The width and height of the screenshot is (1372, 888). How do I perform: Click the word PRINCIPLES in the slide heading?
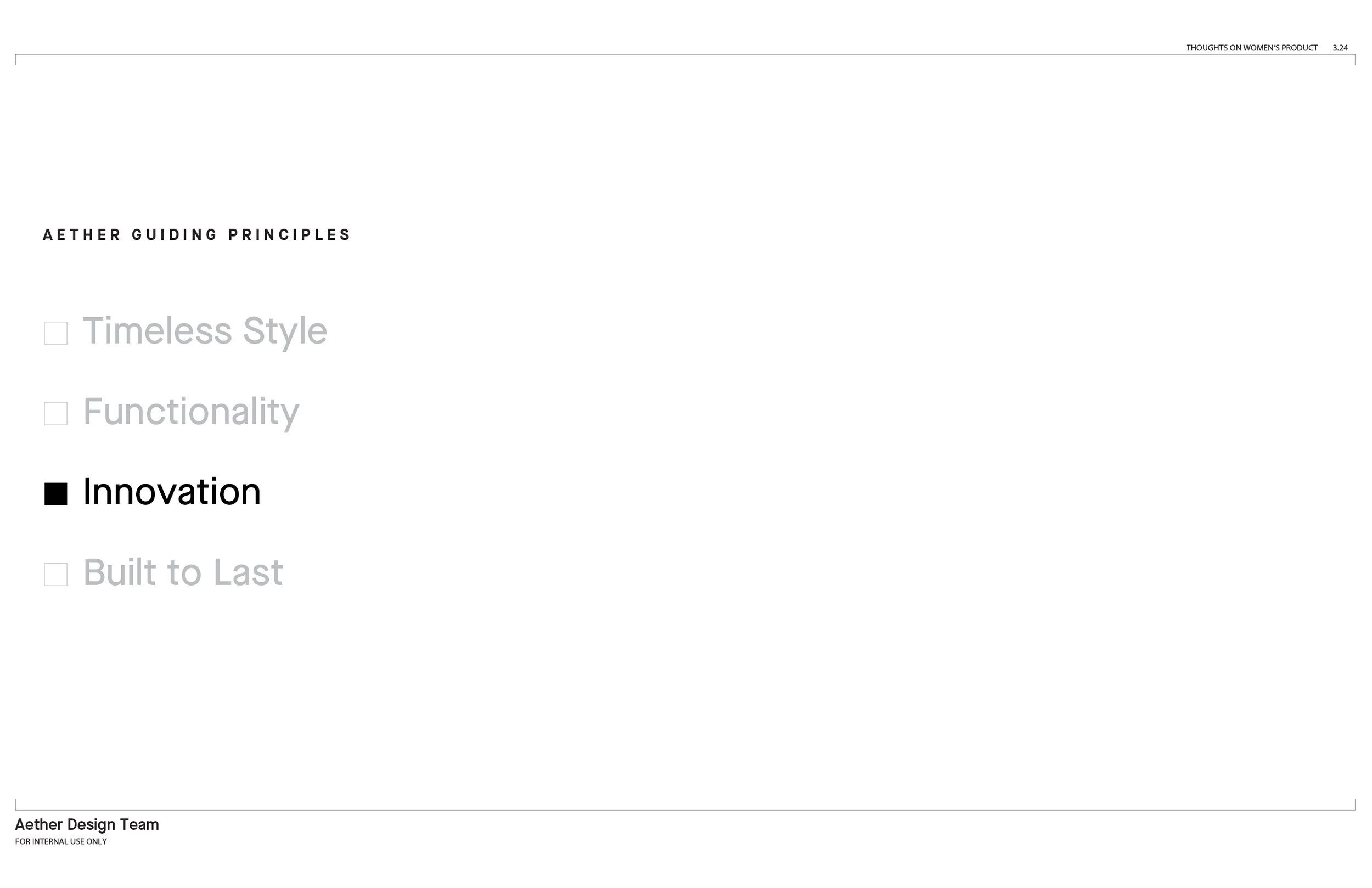click(x=289, y=235)
